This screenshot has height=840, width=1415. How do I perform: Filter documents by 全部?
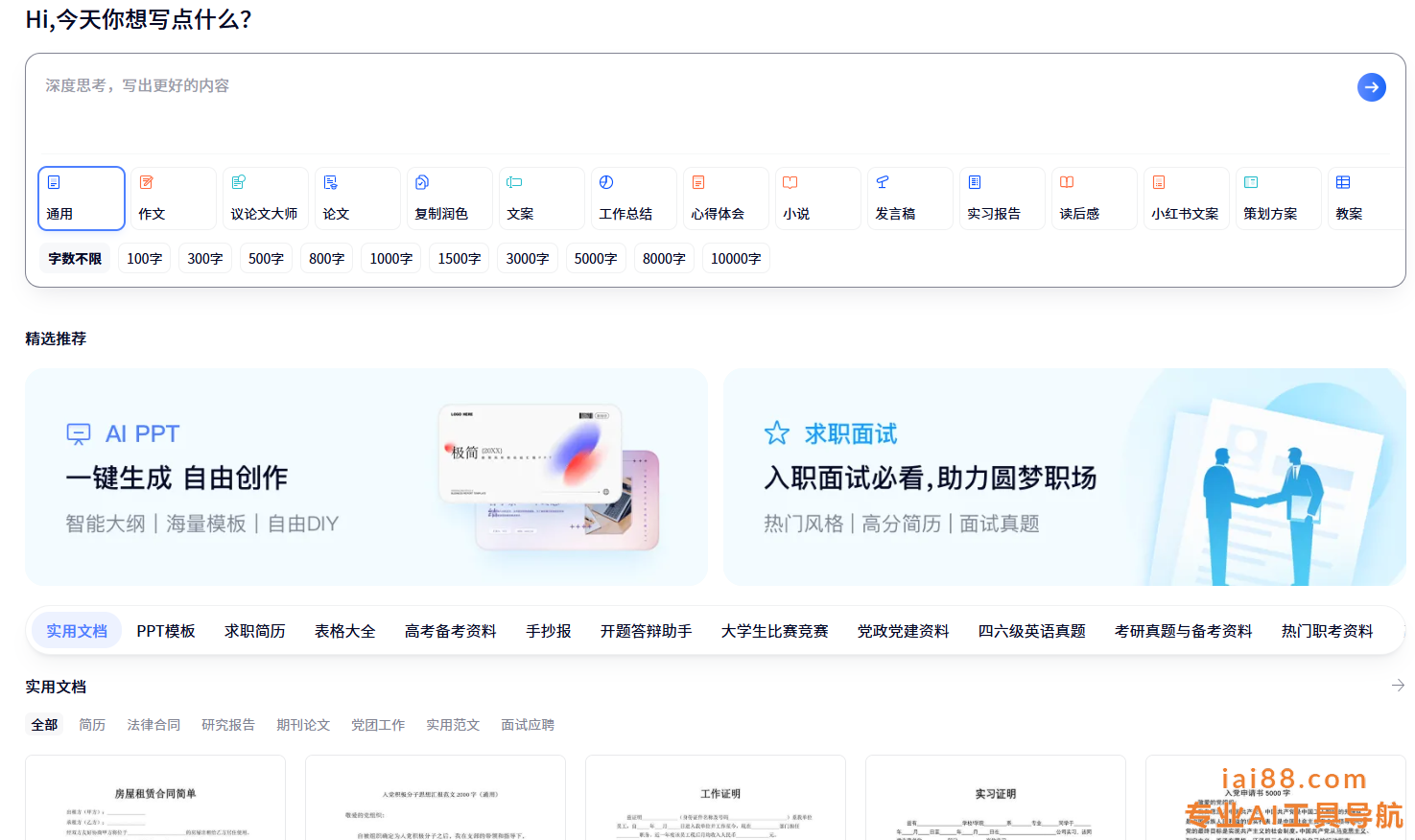point(44,725)
